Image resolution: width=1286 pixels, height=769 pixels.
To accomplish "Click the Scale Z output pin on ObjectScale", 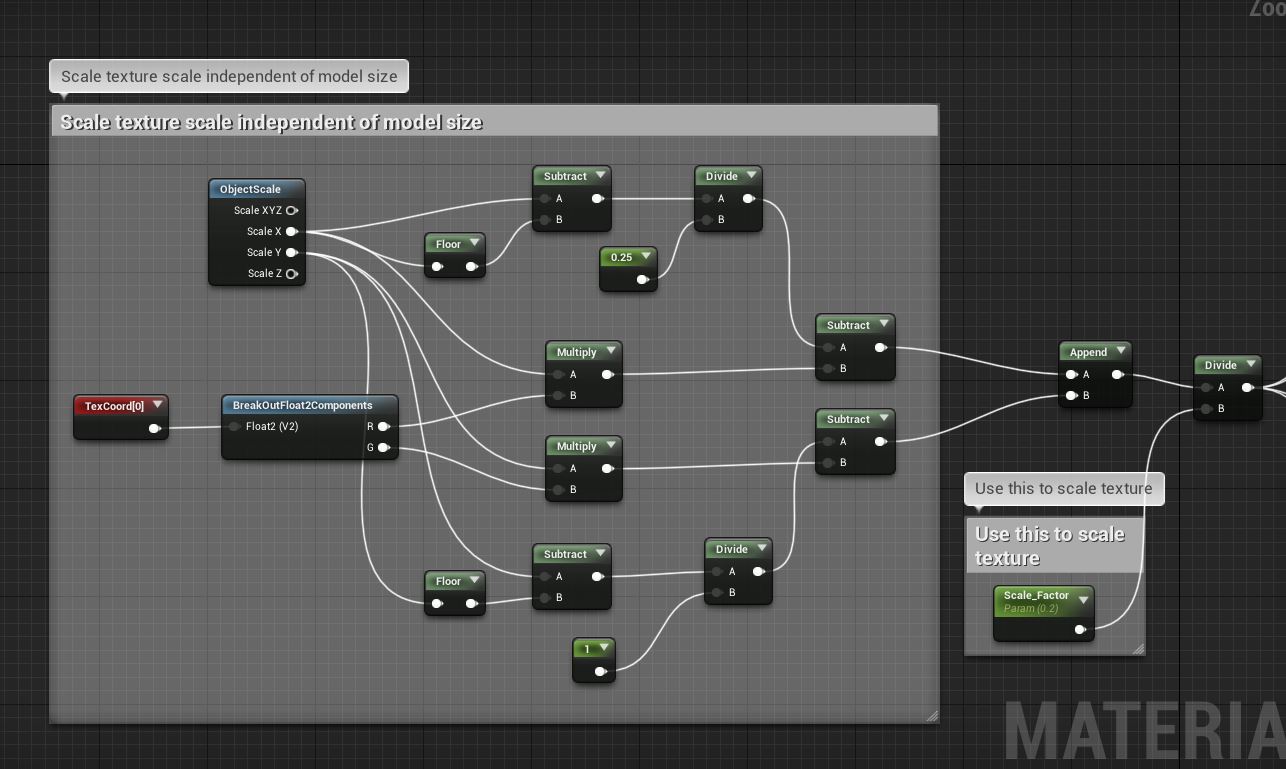I will (292, 274).
